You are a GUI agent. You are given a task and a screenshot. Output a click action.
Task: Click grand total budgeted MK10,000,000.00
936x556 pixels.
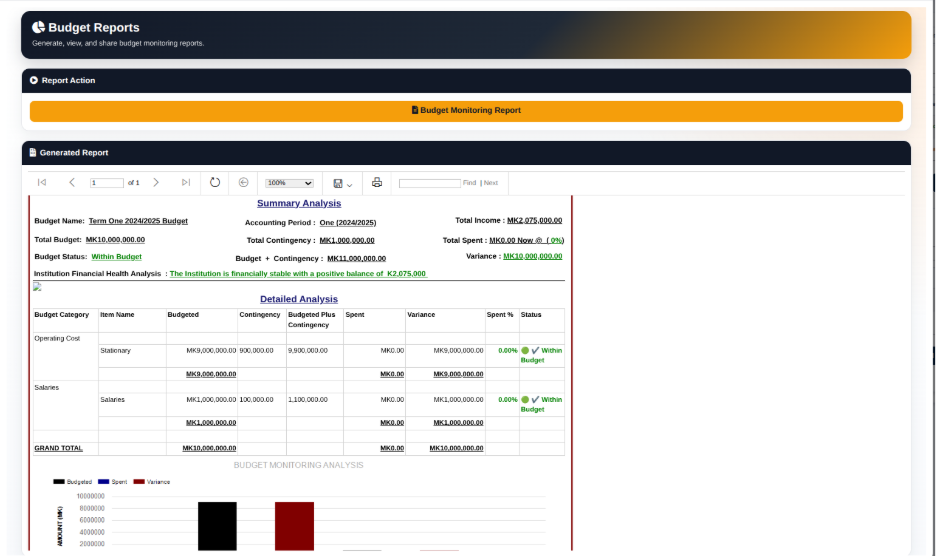coord(210,449)
